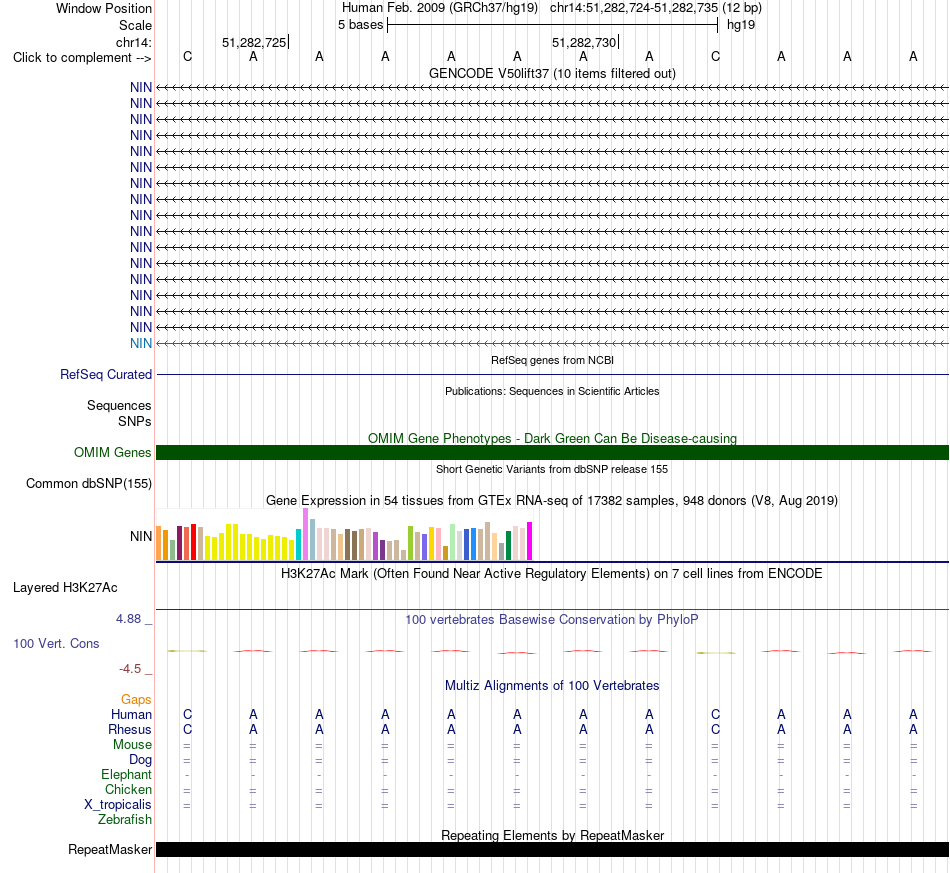The image size is (950, 873).
Task: Click the tallest violet bar in GTEx chart
Action: tap(305, 534)
